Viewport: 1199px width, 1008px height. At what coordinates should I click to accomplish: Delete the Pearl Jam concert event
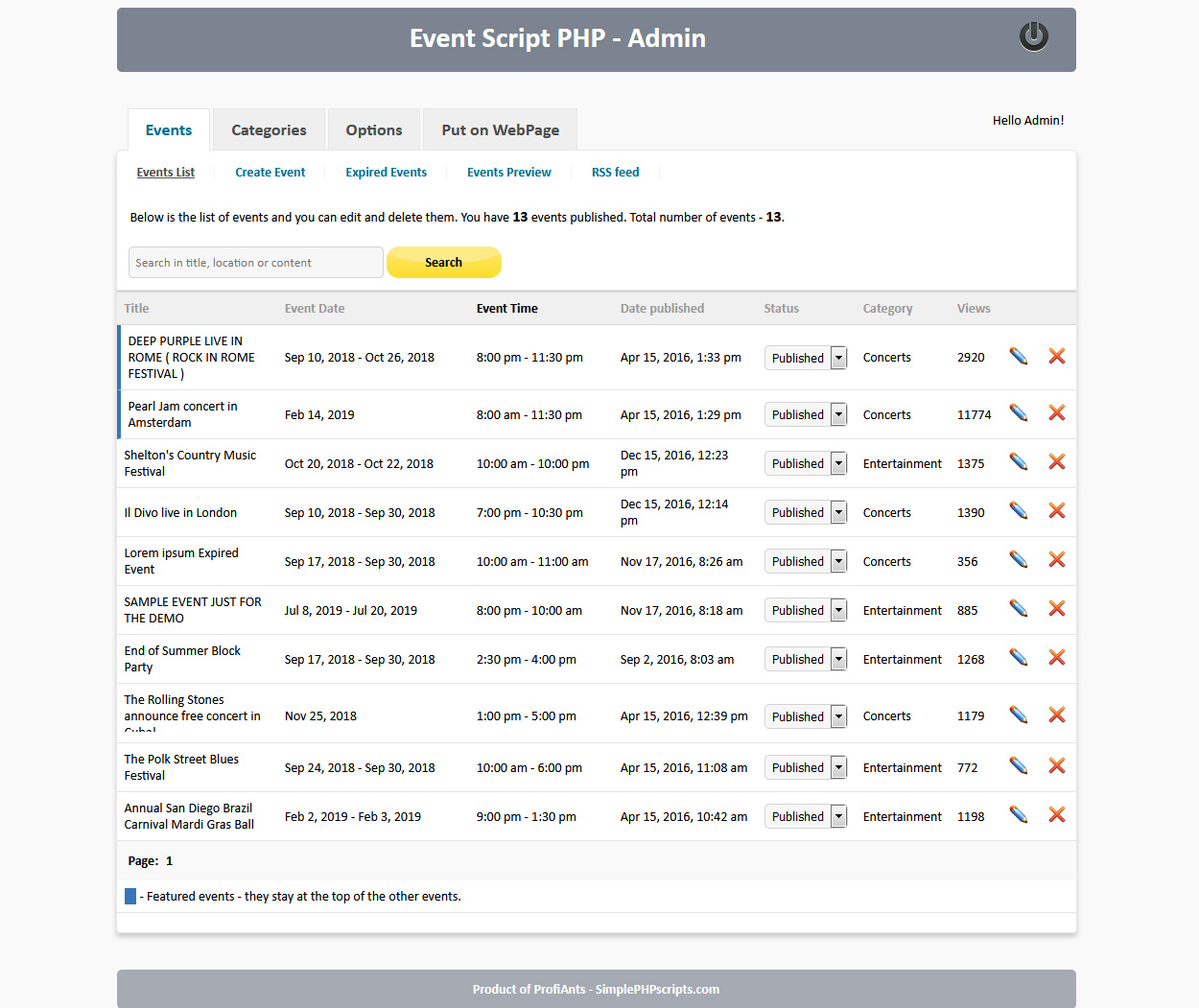(1056, 412)
